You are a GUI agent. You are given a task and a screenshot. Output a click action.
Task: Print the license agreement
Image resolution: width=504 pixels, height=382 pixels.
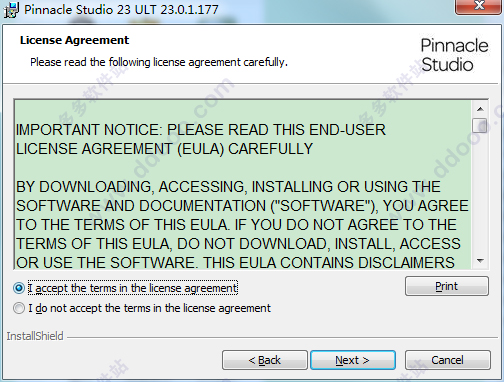pyautogui.click(x=447, y=286)
